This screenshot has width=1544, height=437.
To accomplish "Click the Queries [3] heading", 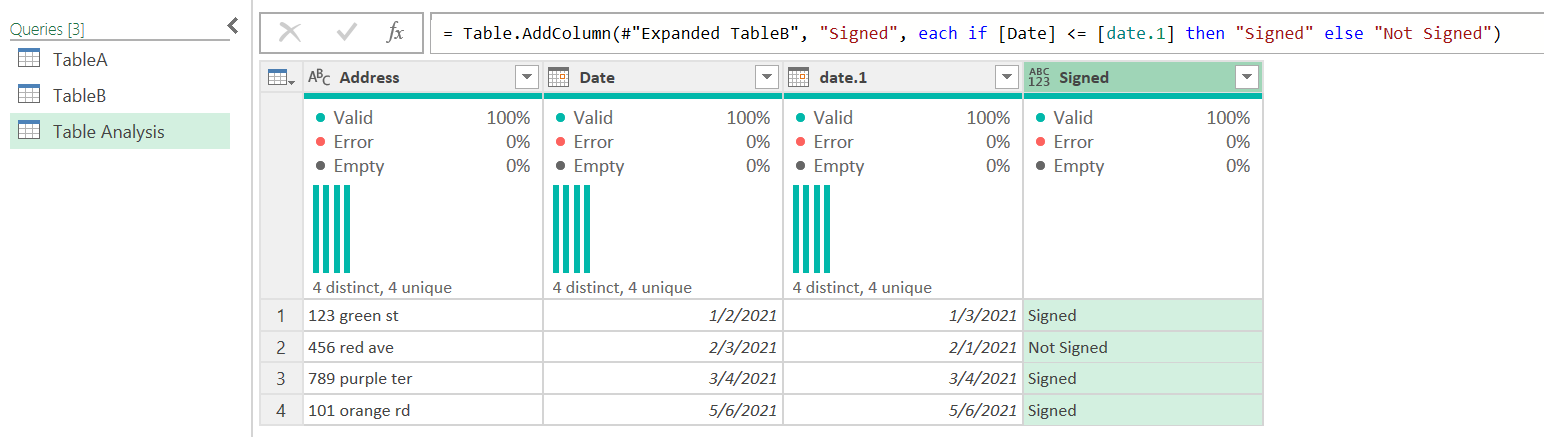I will coord(47,29).
